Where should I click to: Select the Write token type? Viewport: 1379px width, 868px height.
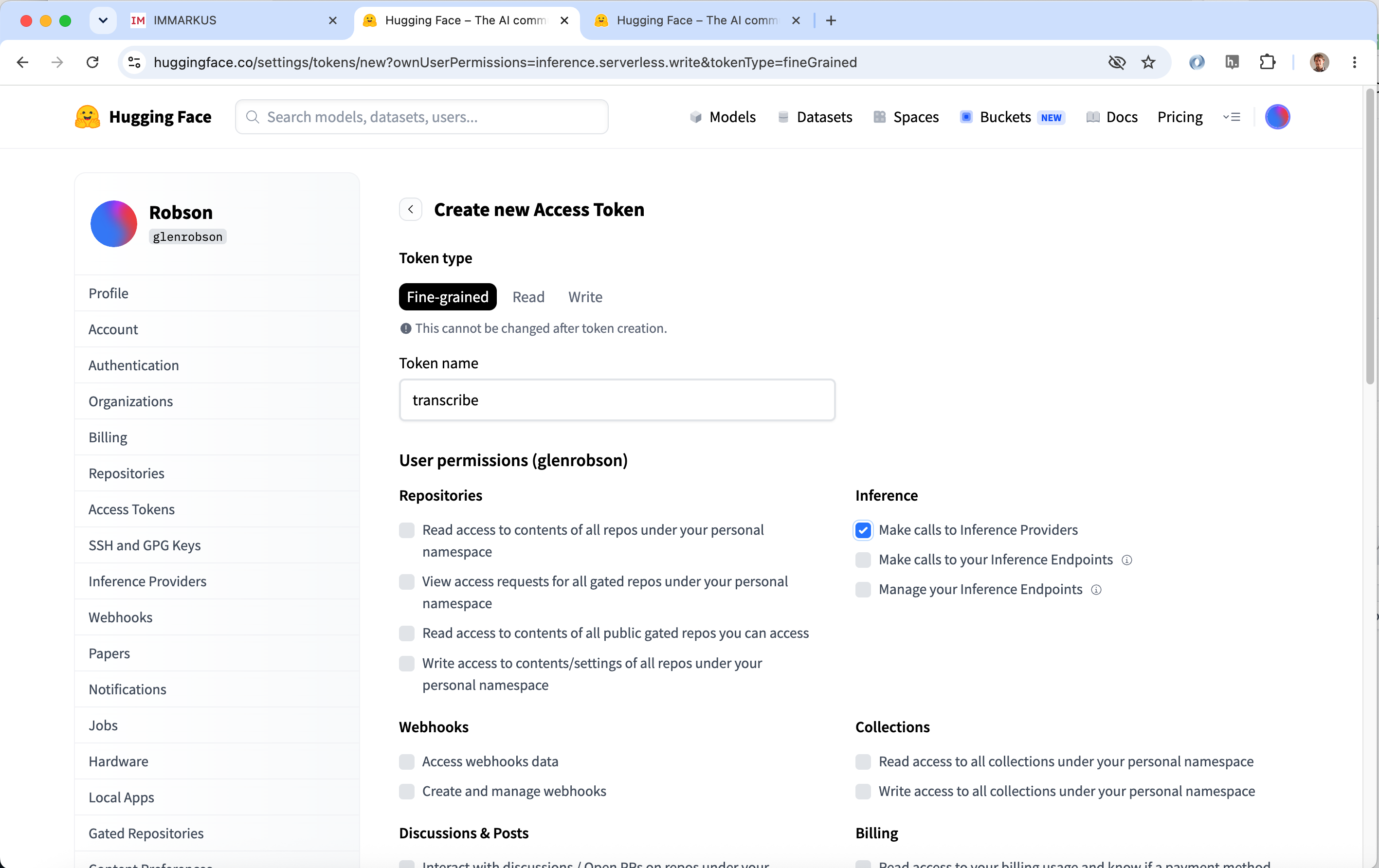(x=585, y=297)
